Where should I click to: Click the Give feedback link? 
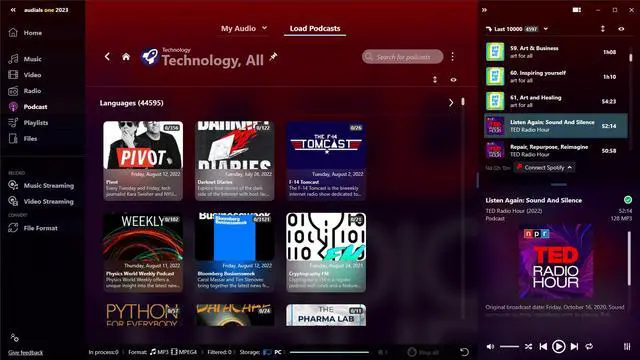25,352
